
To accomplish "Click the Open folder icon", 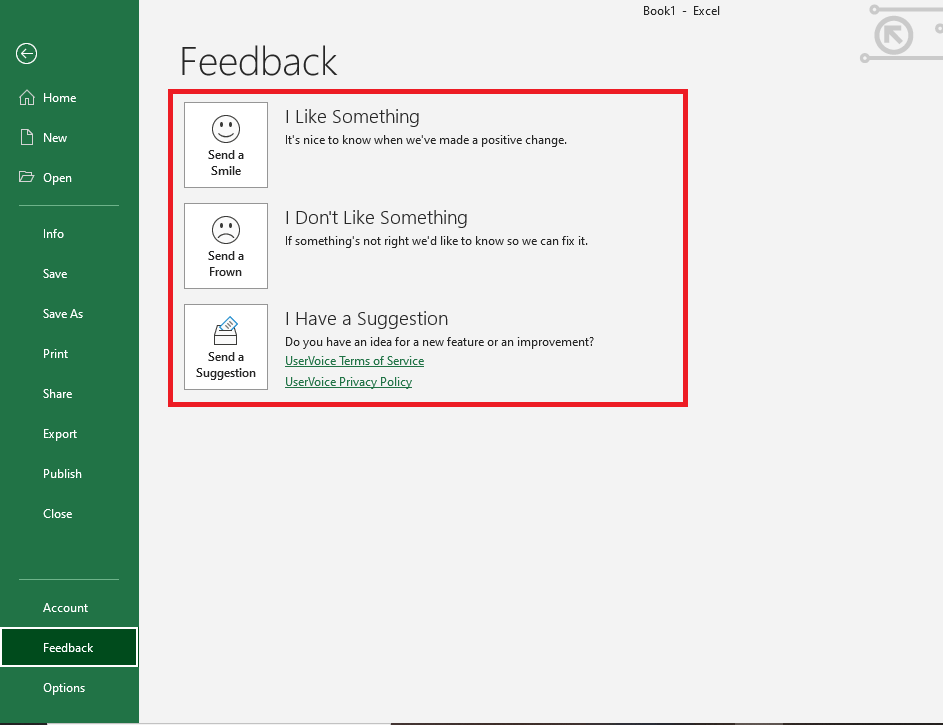I will click(26, 177).
